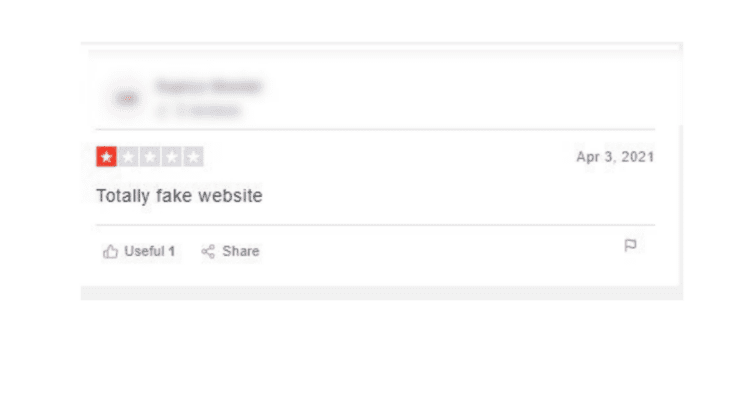
Task: Click the fourth gray rating star
Action: click(172, 156)
